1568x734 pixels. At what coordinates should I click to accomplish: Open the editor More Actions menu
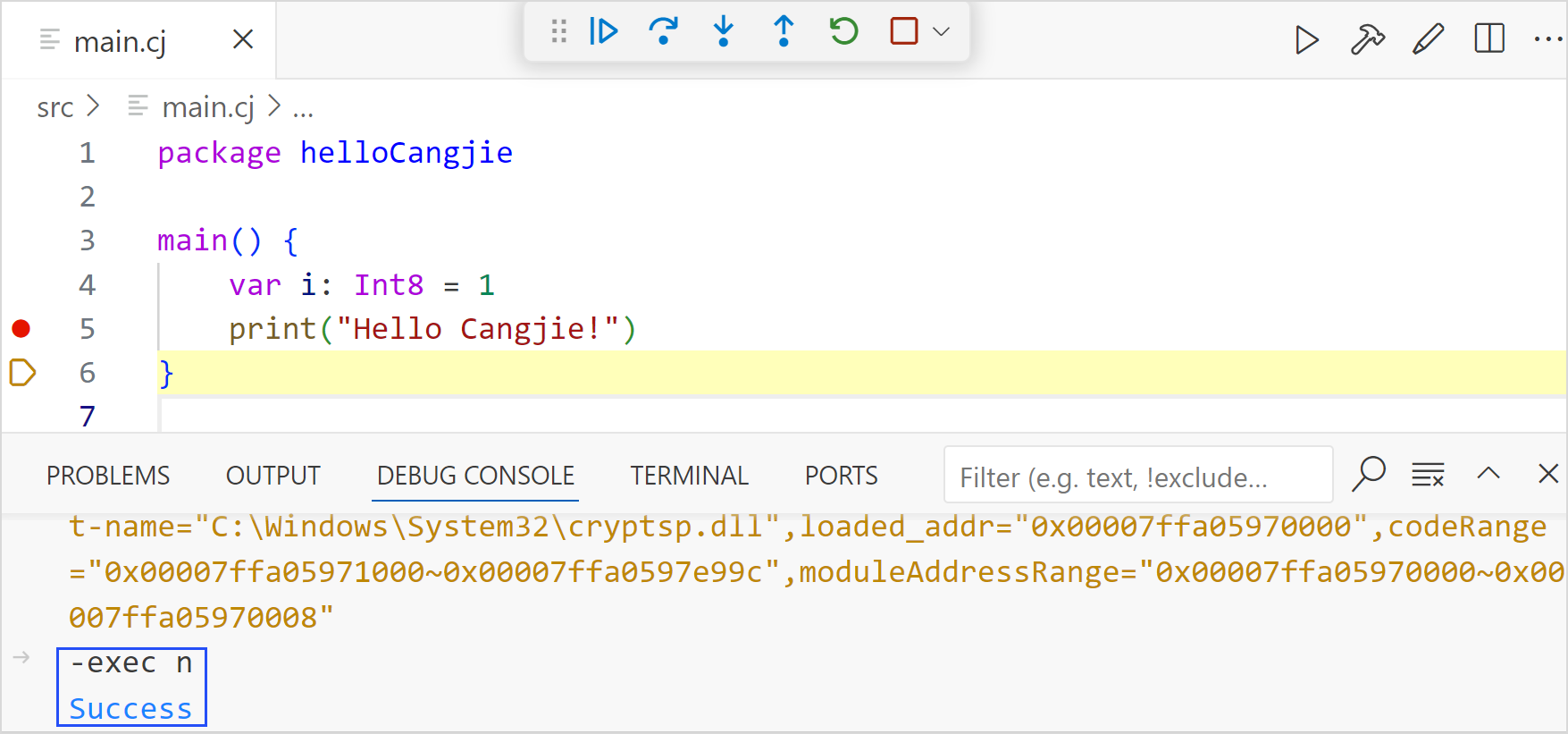[1547, 40]
